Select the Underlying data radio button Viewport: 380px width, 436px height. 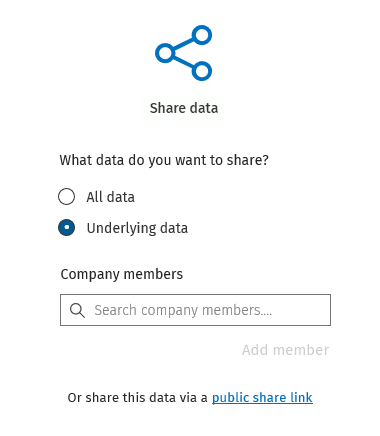(66, 228)
